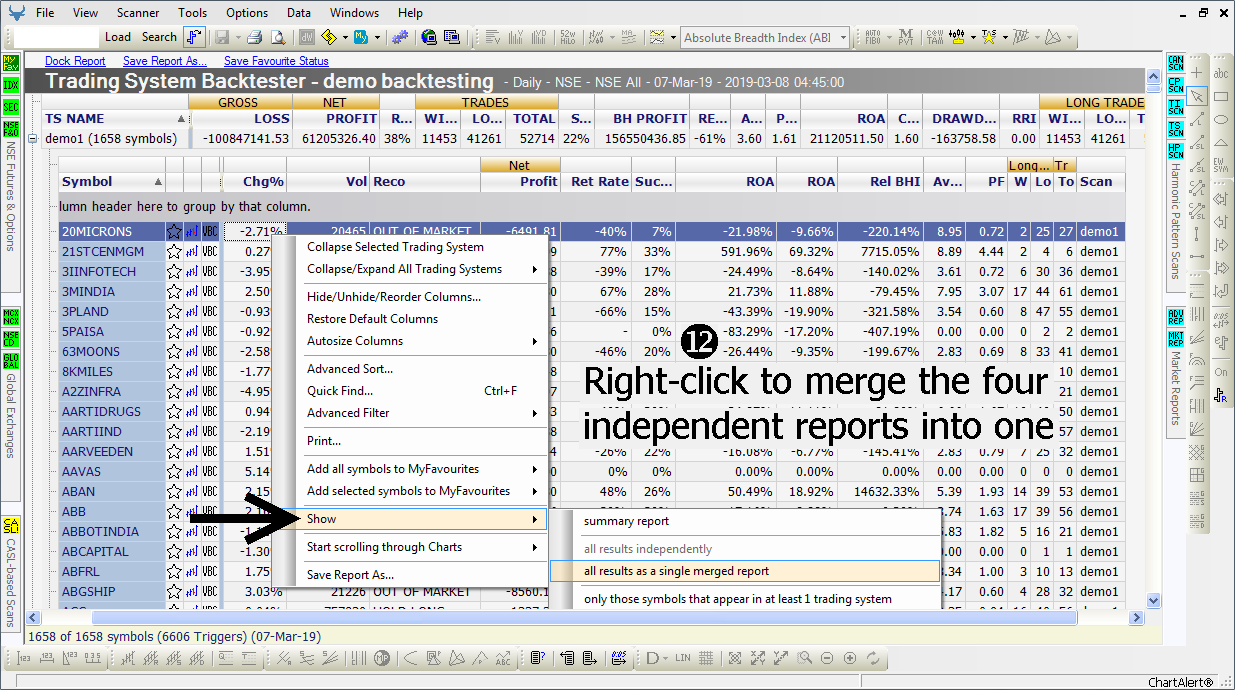Open the MKT REP market report icon
The image size is (1235, 690).
pyautogui.click(x=1175, y=339)
